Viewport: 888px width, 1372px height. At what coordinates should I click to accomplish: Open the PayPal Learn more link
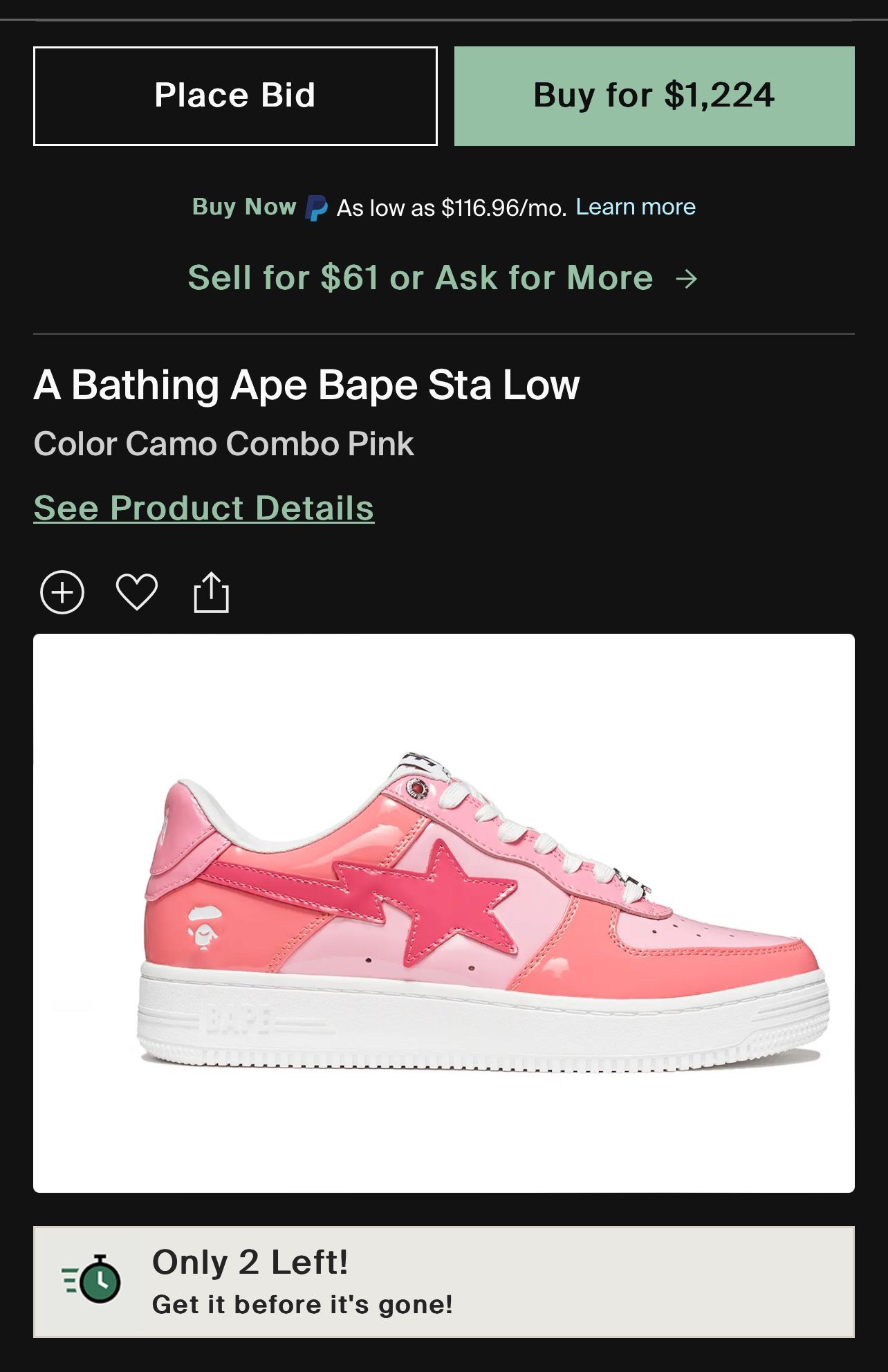(636, 207)
